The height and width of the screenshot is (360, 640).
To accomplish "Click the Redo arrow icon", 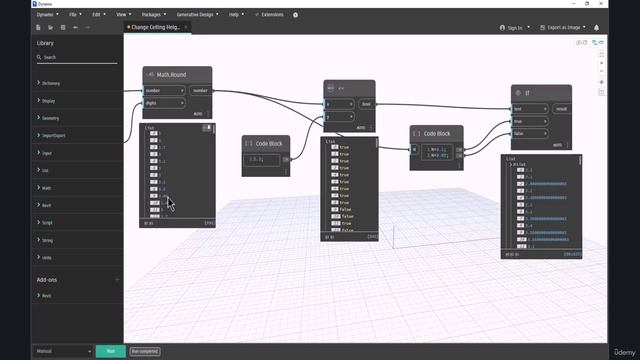I will 88,27.
